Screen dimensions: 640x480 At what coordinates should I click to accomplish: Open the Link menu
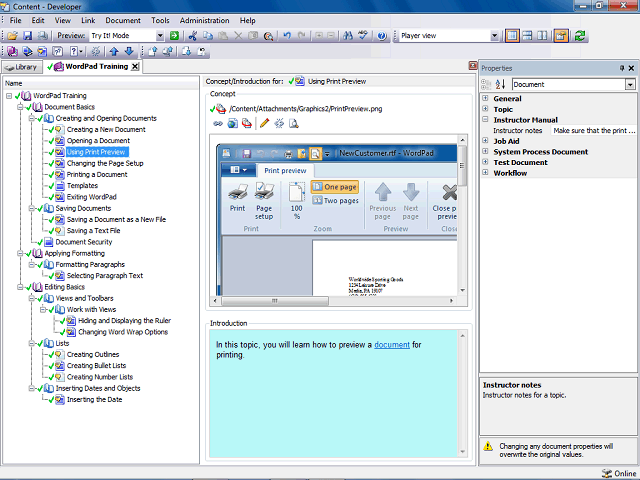(88, 20)
